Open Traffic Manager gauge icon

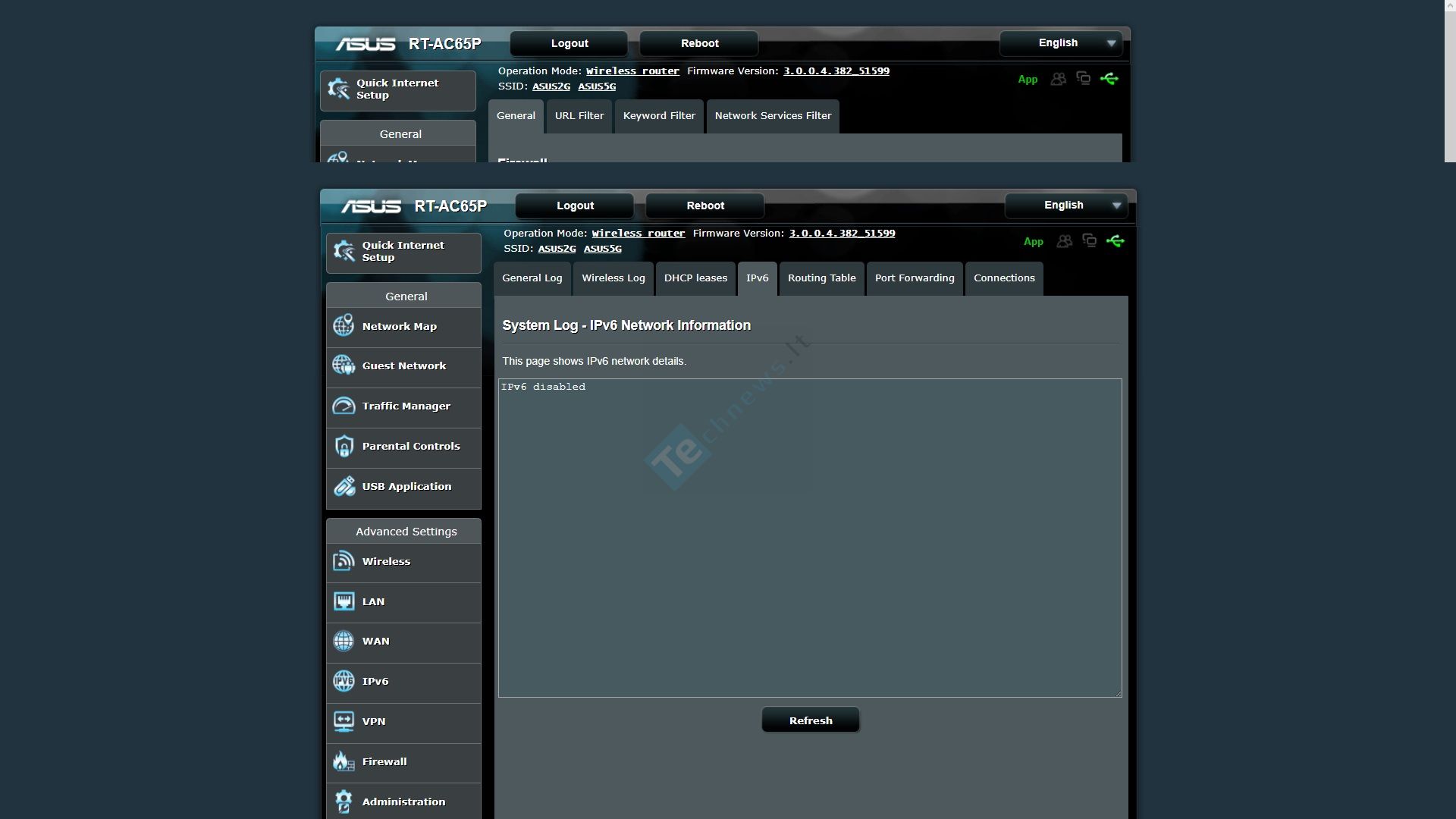point(344,406)
